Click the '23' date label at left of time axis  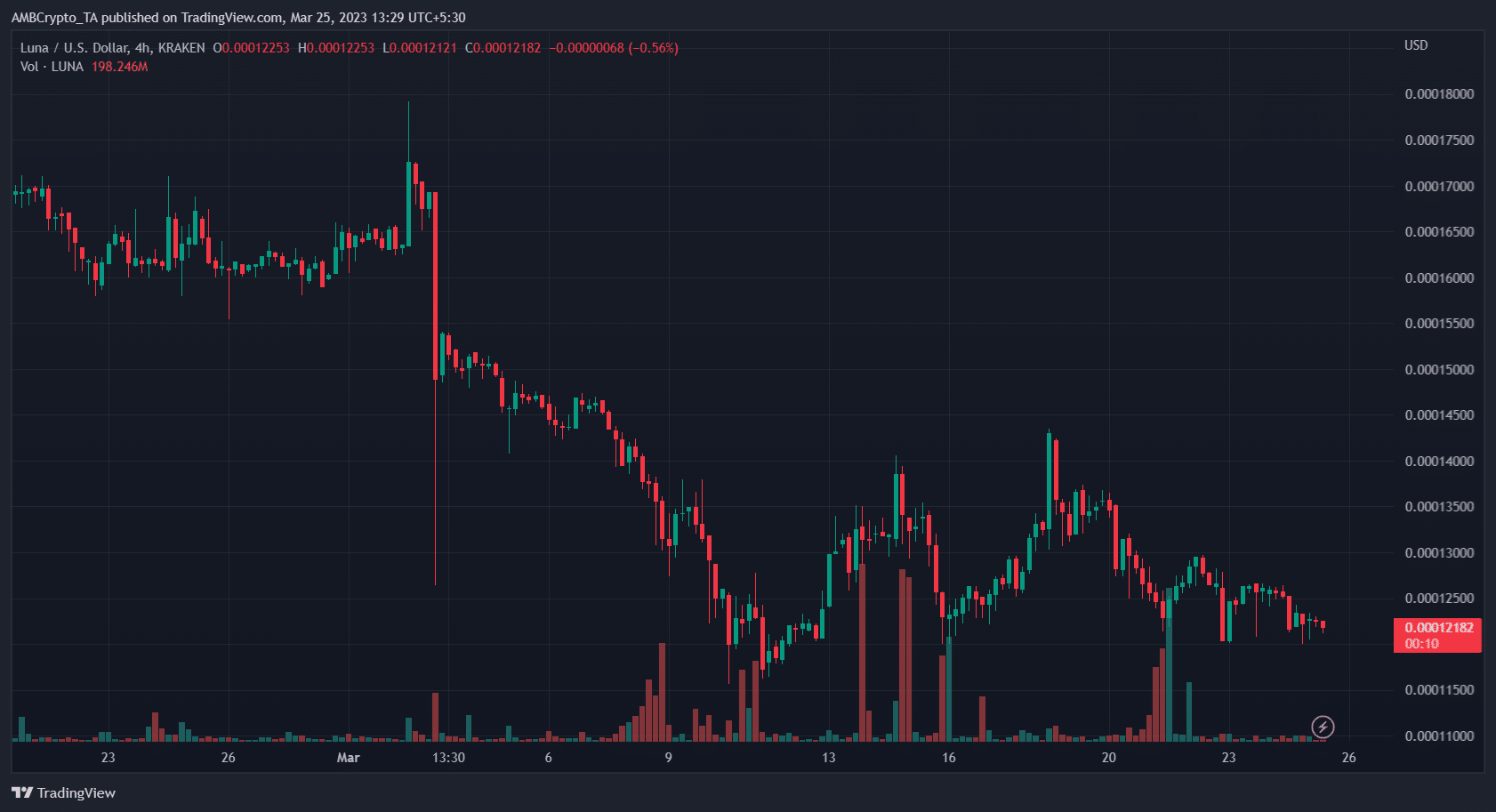108,758
